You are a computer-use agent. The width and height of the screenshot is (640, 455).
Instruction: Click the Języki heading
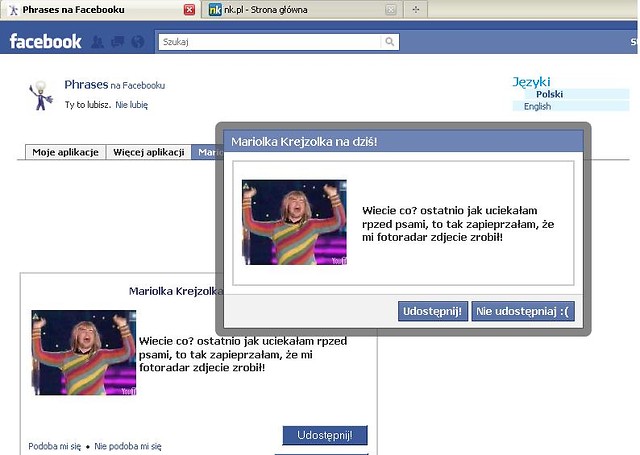531,82
